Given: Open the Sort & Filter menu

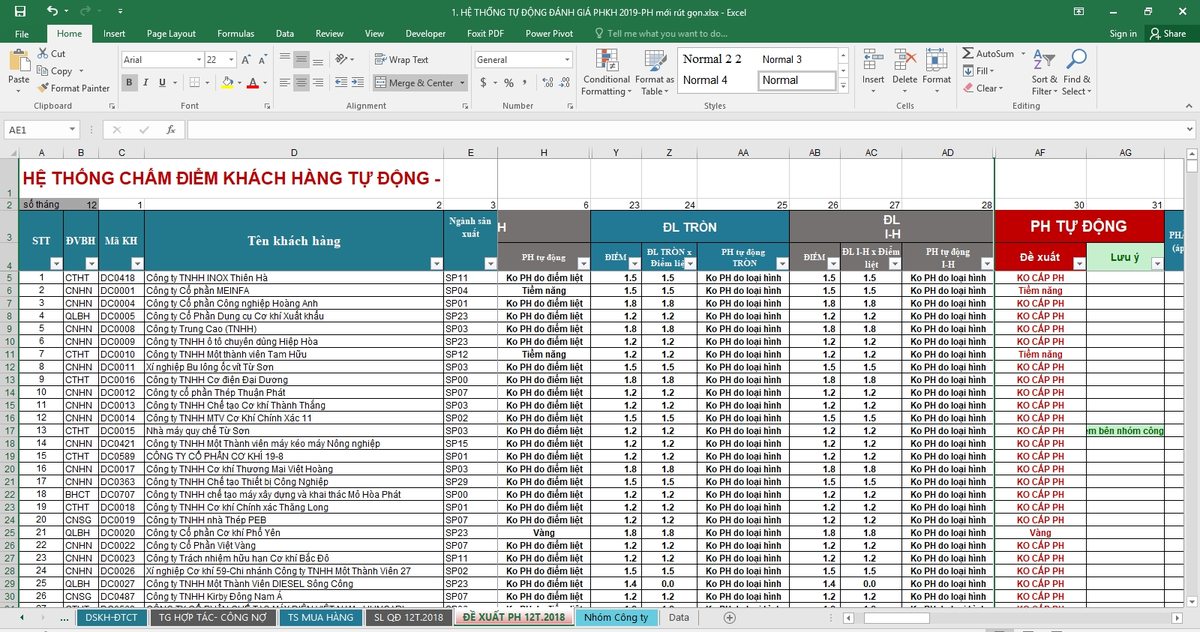Looking at the screenshot, I should point(1044,72).
